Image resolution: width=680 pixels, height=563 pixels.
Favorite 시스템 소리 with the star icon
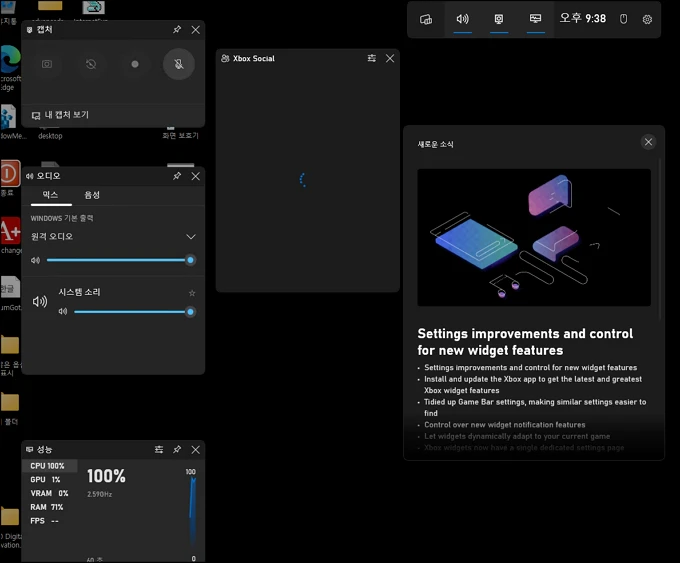192,293
